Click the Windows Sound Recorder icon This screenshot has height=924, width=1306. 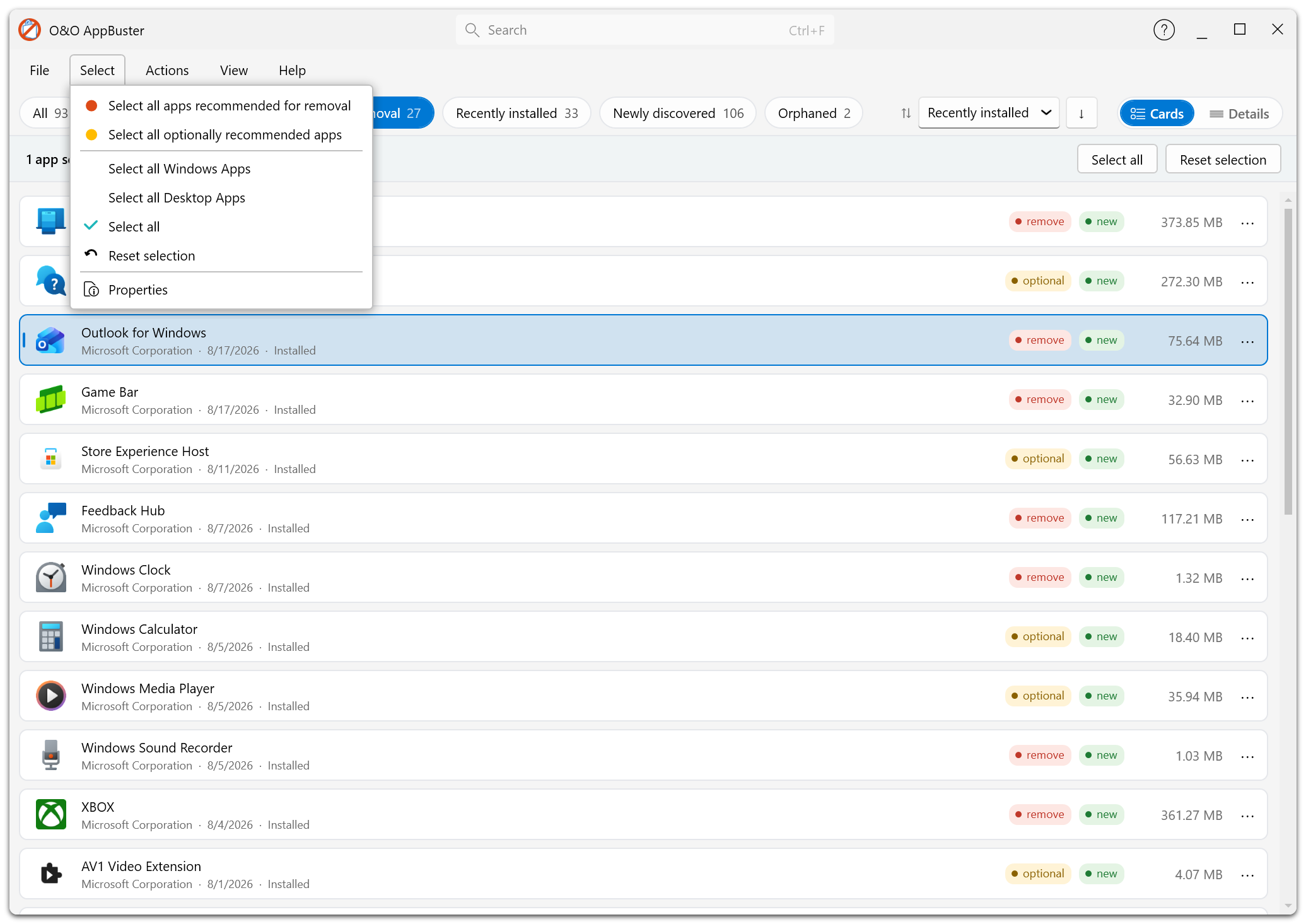[50, 756]
